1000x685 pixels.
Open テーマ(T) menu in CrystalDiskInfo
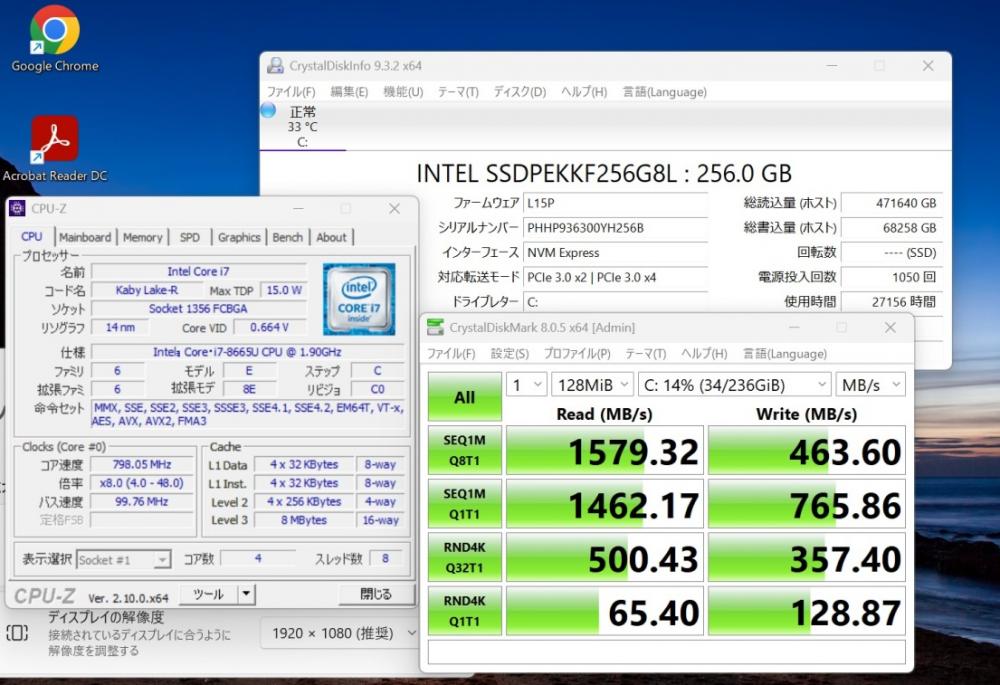(458, 92)
